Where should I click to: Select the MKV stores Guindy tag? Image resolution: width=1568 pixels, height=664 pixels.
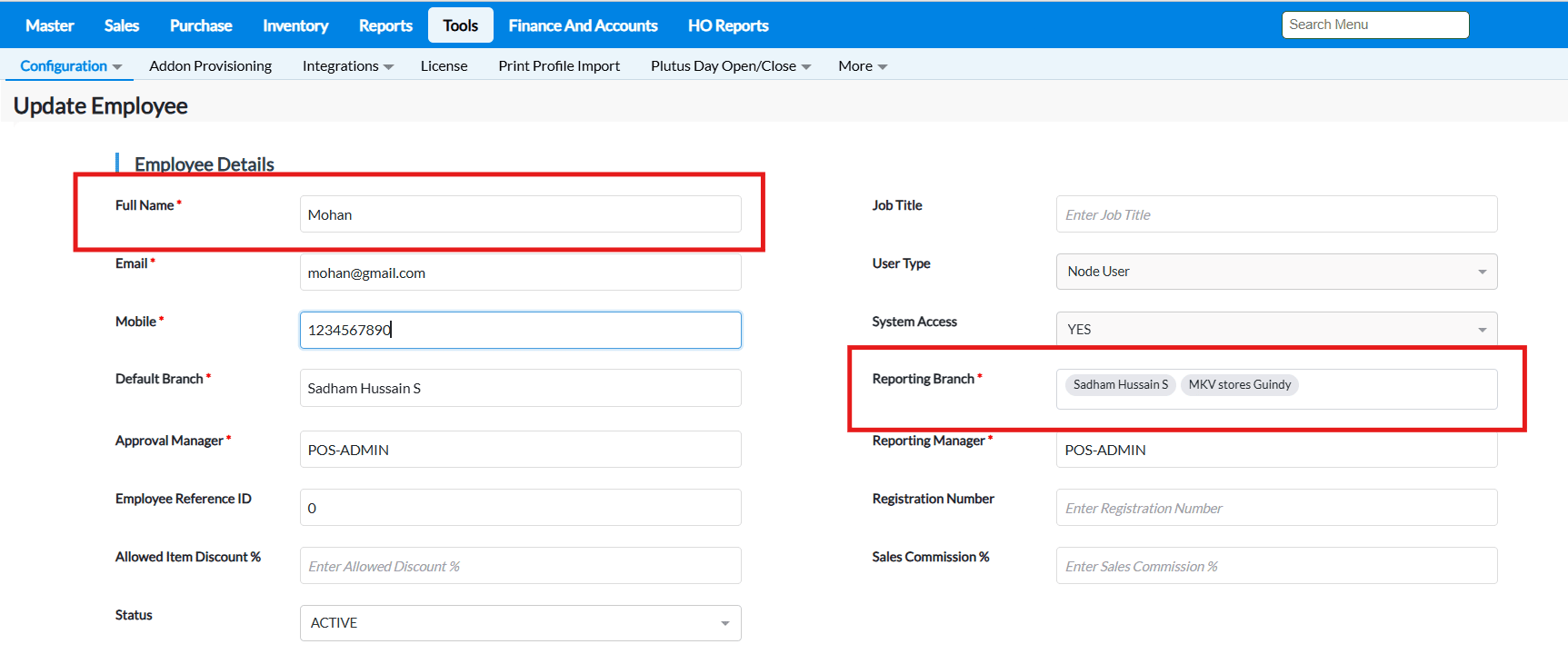coord(1239,385)
